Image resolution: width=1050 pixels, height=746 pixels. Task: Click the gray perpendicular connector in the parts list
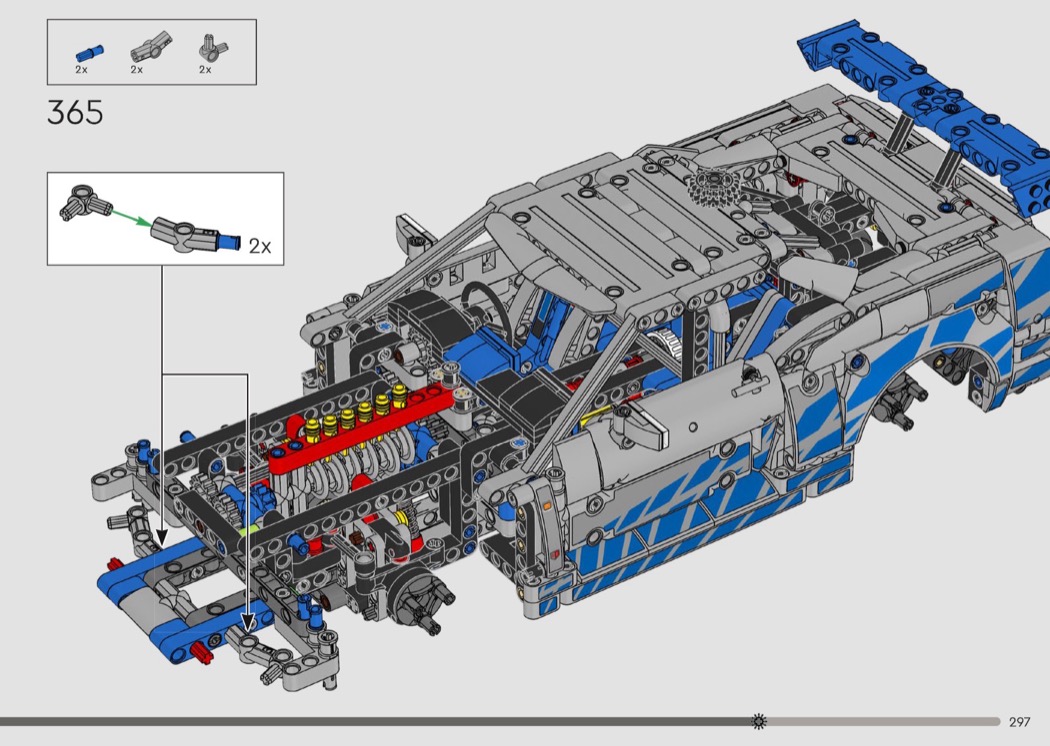point(209,48)
